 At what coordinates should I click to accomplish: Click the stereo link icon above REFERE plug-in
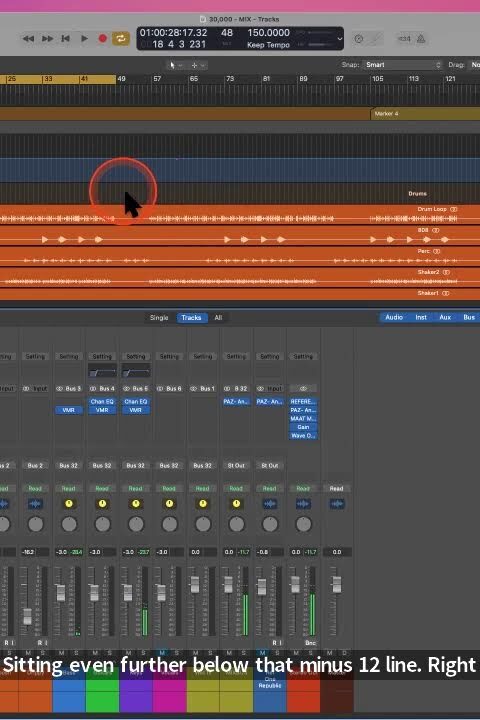pos(303,388)
